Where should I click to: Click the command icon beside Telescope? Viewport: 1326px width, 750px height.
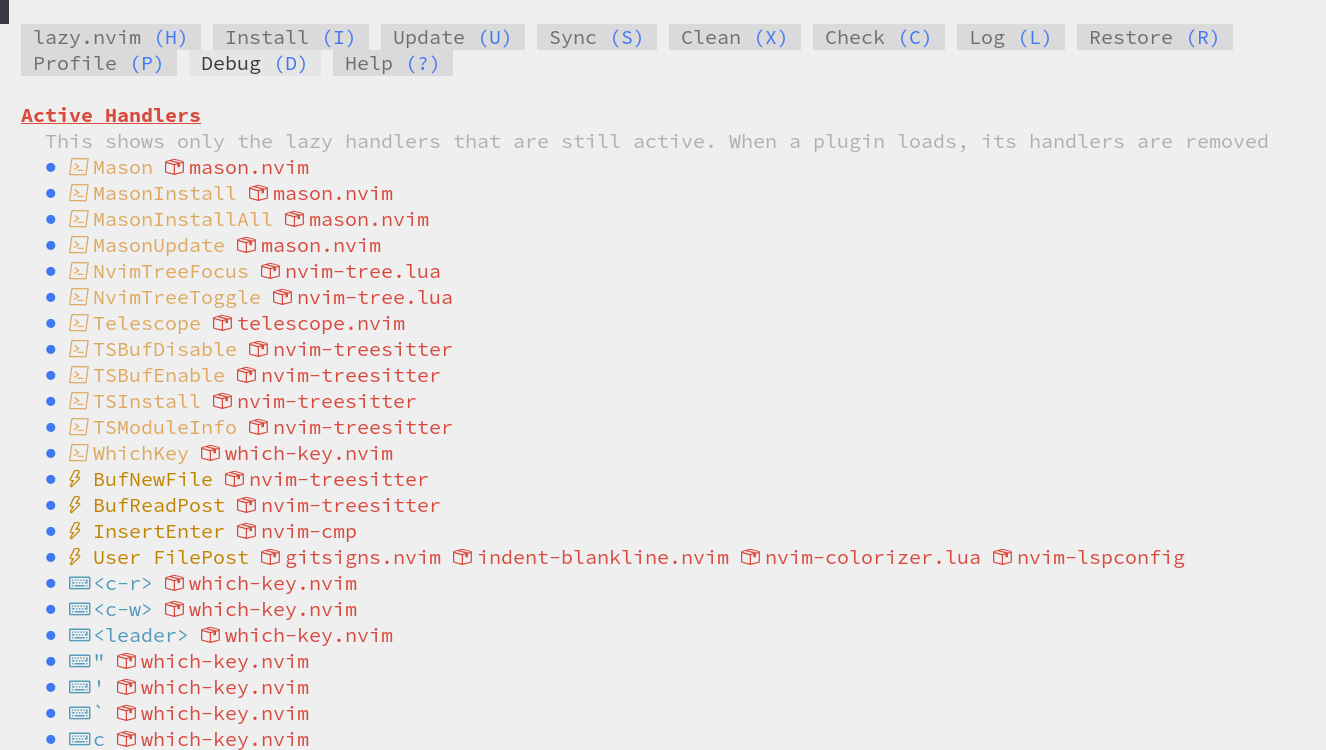(x=78, y=323)
